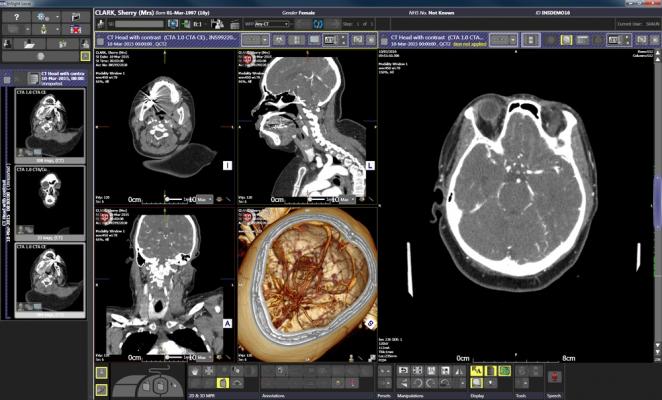Click the green icon in Display group
Screen dimensions: 662x400
505,371
